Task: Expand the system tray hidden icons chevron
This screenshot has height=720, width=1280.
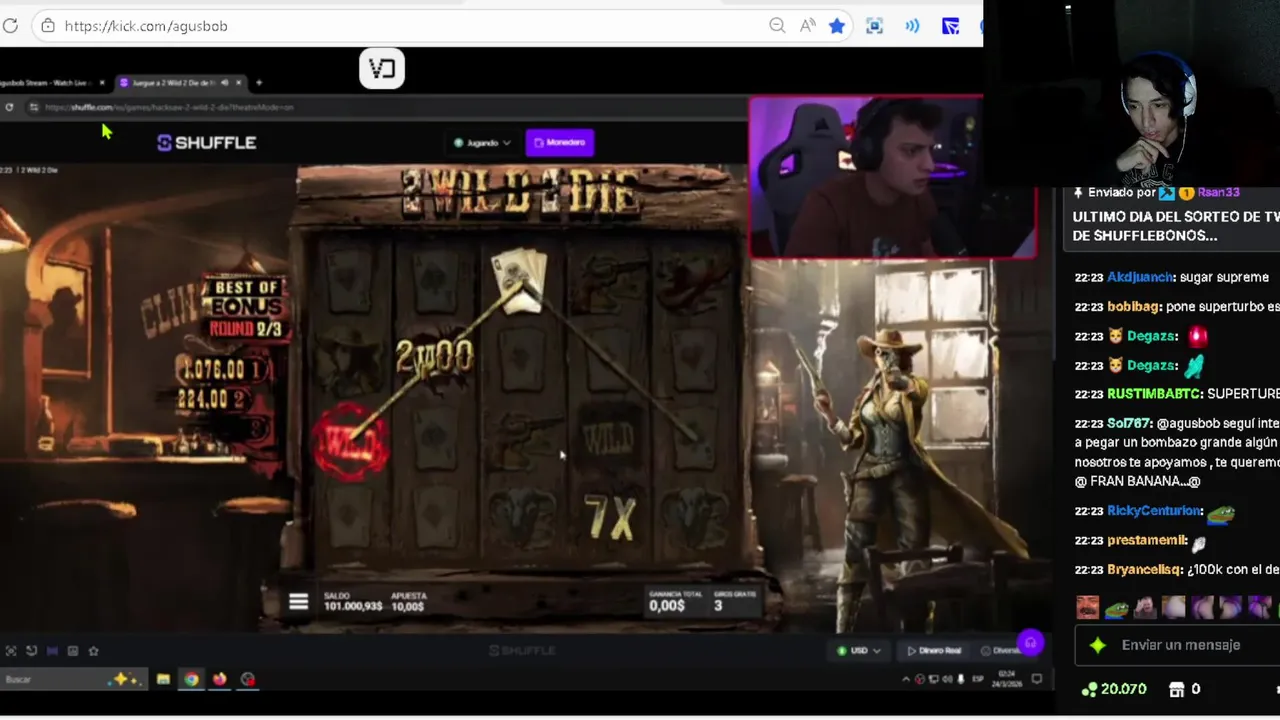Action: tap(906, 679)
